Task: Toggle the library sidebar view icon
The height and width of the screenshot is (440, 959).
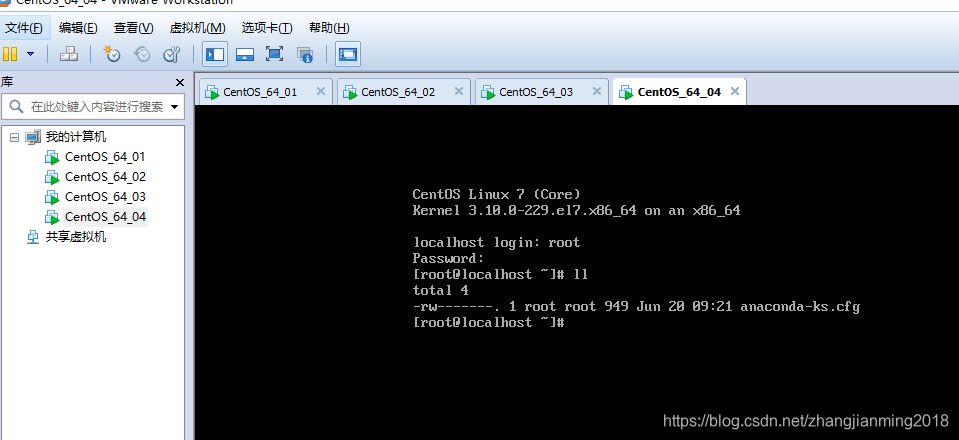Action: coord(215,54)
